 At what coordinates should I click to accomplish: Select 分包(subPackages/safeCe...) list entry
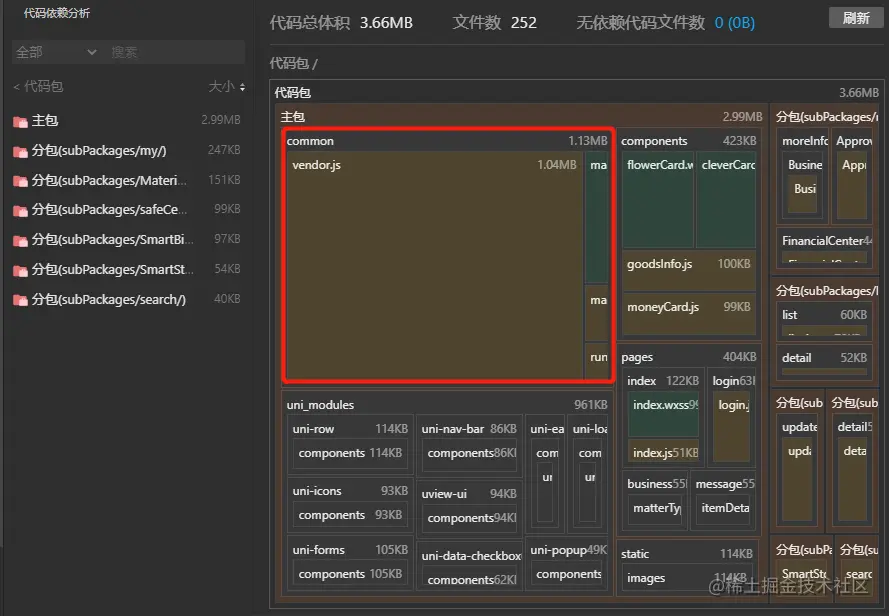(127, 210)
